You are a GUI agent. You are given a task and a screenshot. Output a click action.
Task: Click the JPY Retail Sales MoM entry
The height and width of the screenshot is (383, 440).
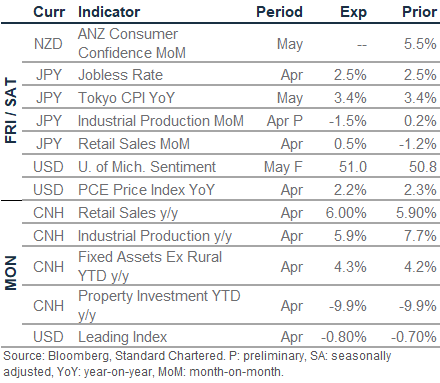click(x=134, y=144)
